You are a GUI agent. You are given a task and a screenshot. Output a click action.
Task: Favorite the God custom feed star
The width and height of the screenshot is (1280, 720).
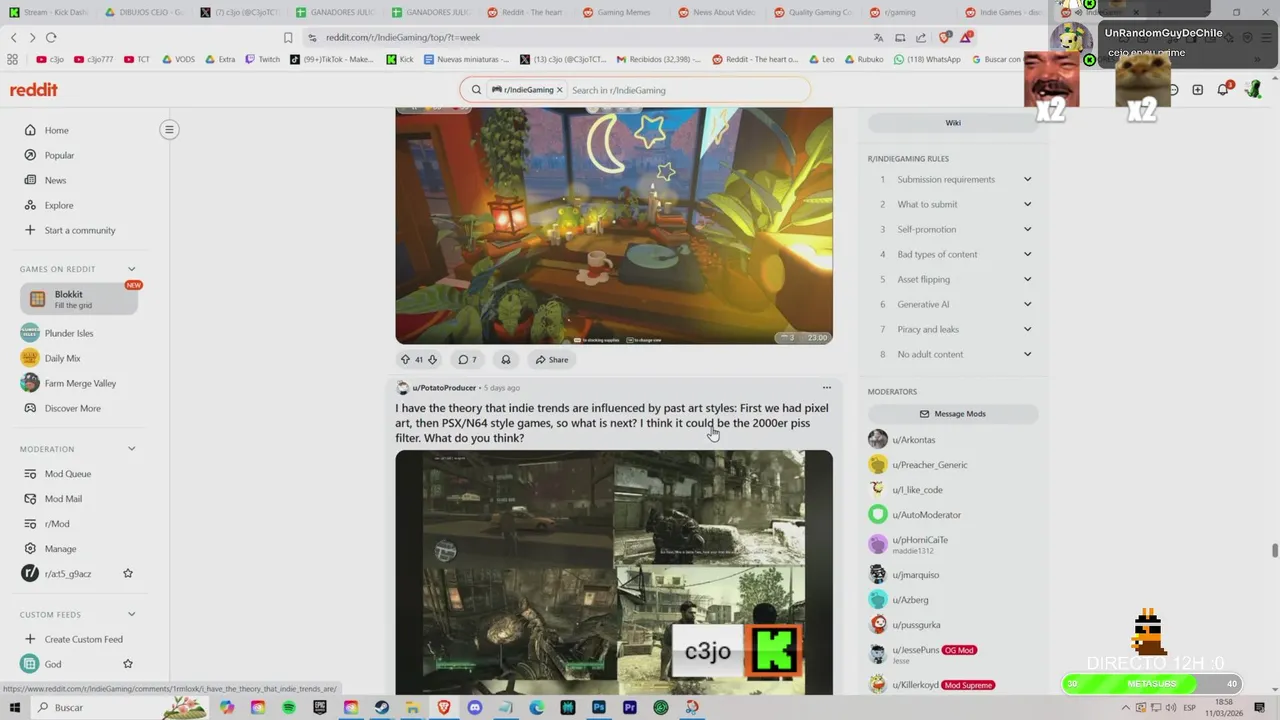(128, 664)
